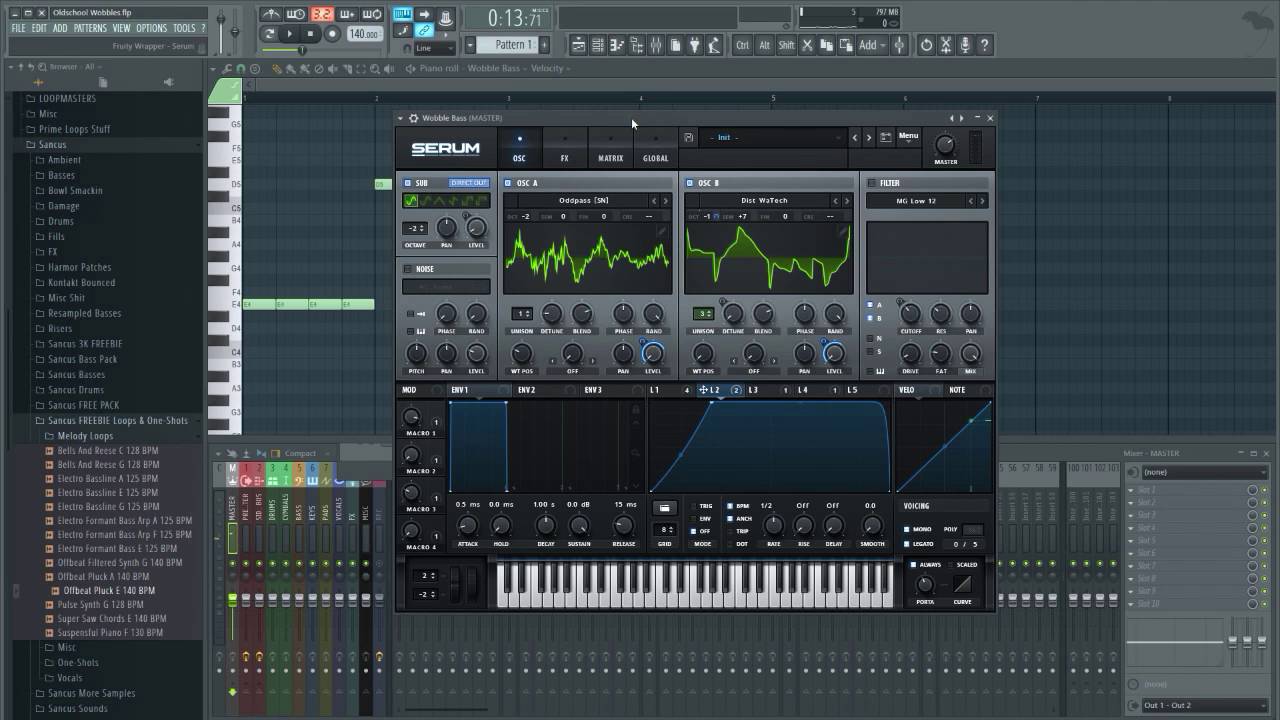
Task: Open the mixer toolbar icon
Action: (655, 44)
